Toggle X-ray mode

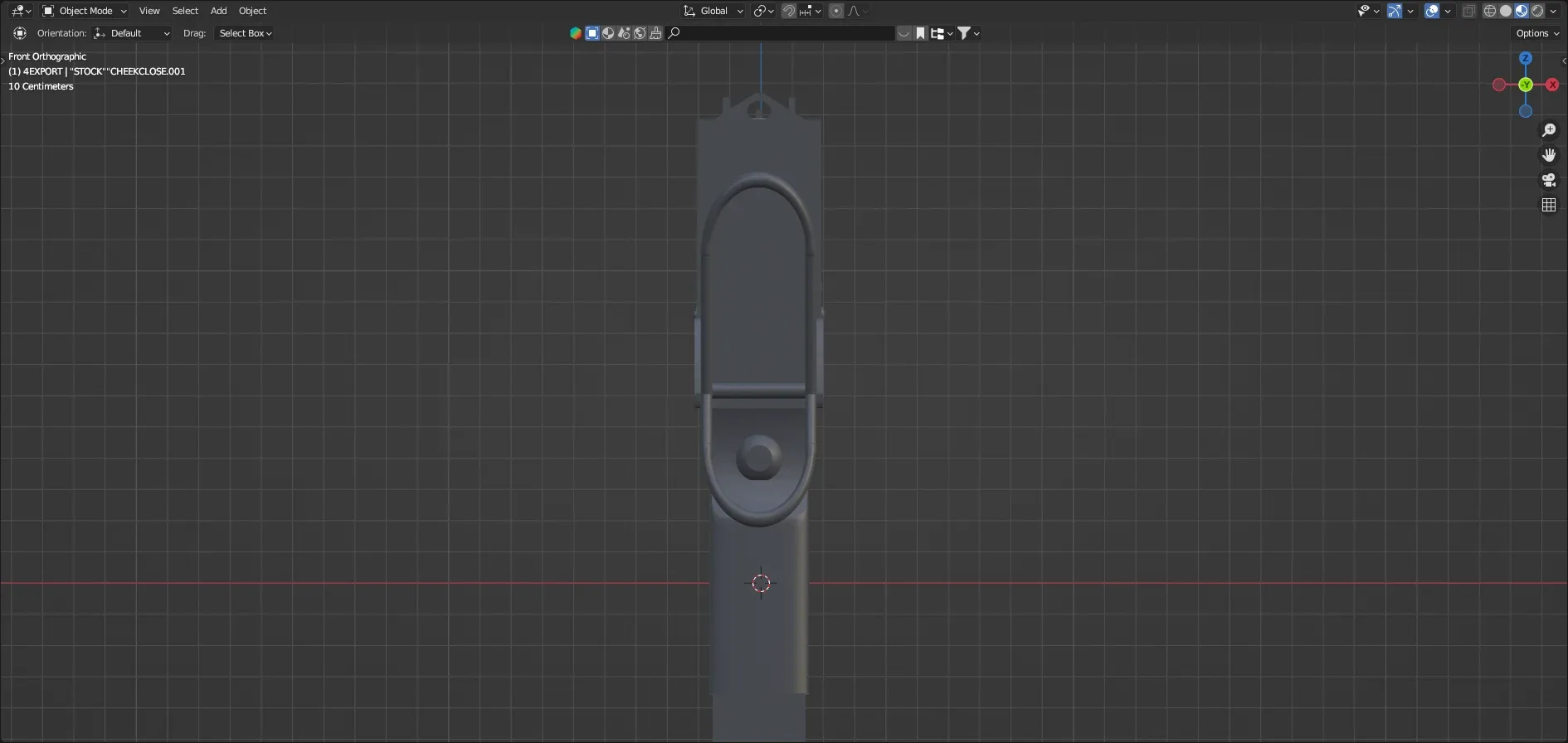point(1469,11)
